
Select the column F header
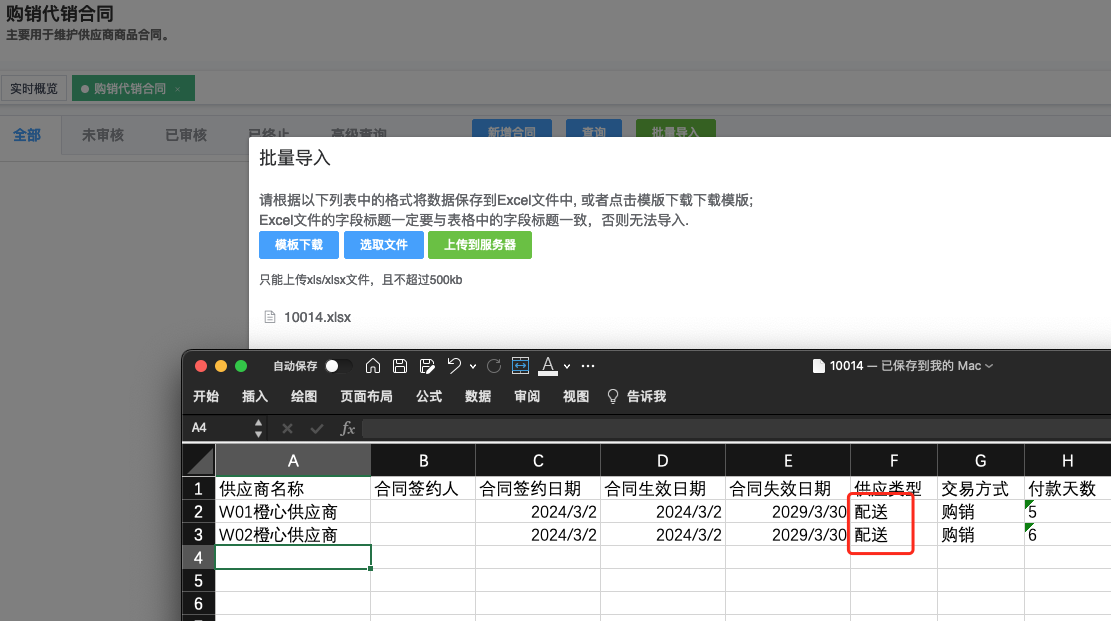coord(893,461)
